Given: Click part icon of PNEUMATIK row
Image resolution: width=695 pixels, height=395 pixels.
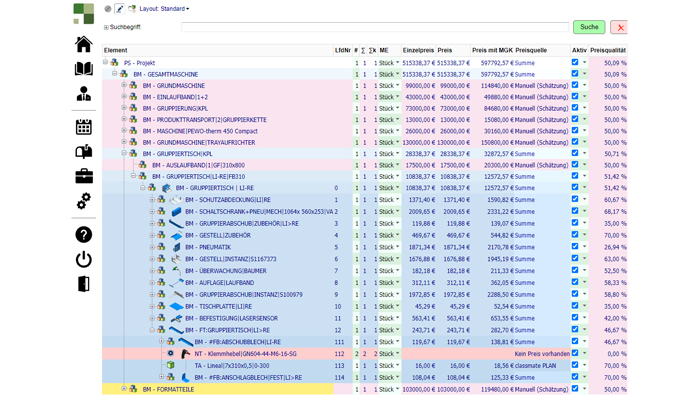Looking at the screenshot, I should (176, 247).
